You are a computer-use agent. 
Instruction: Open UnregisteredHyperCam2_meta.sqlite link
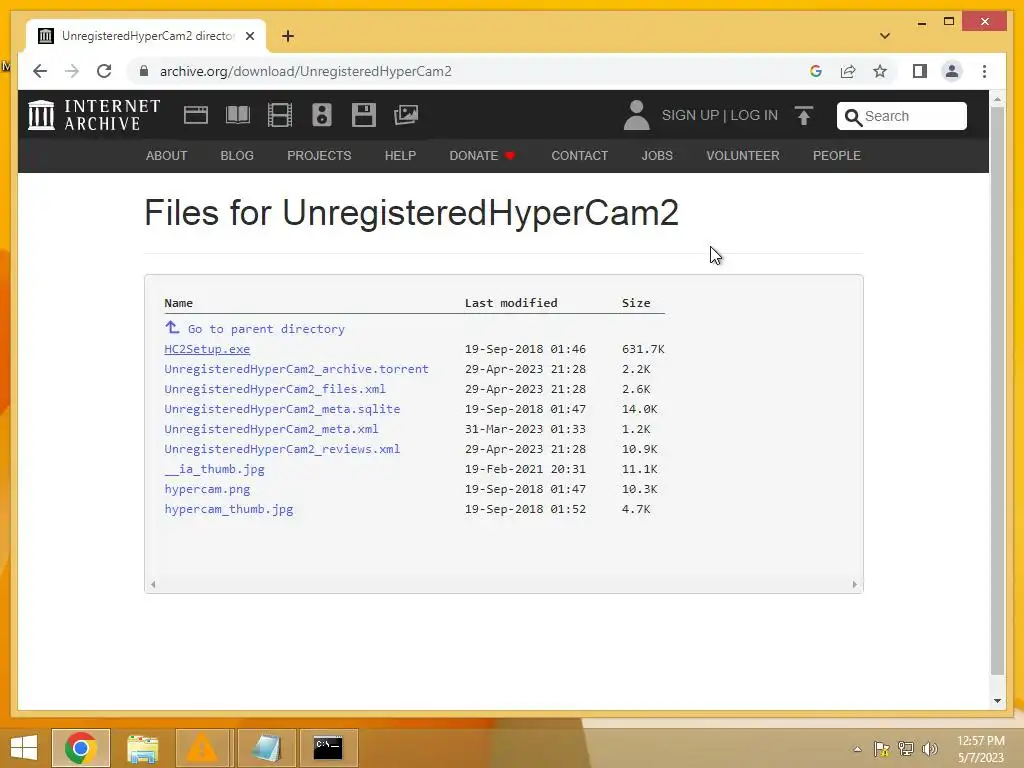282,409
